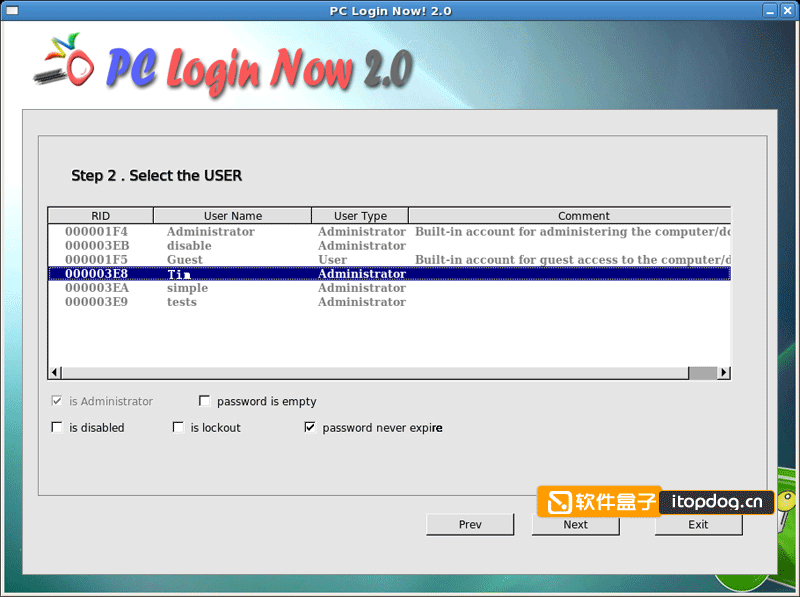
Task: Uncheck 'password never expire'
Action: pos(310,427)
